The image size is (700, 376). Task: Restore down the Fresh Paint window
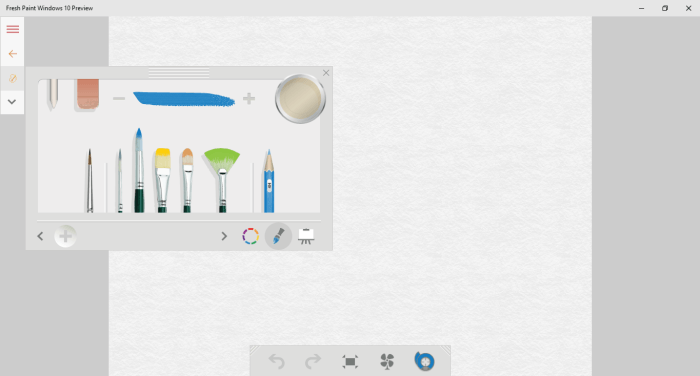(665, 8)
